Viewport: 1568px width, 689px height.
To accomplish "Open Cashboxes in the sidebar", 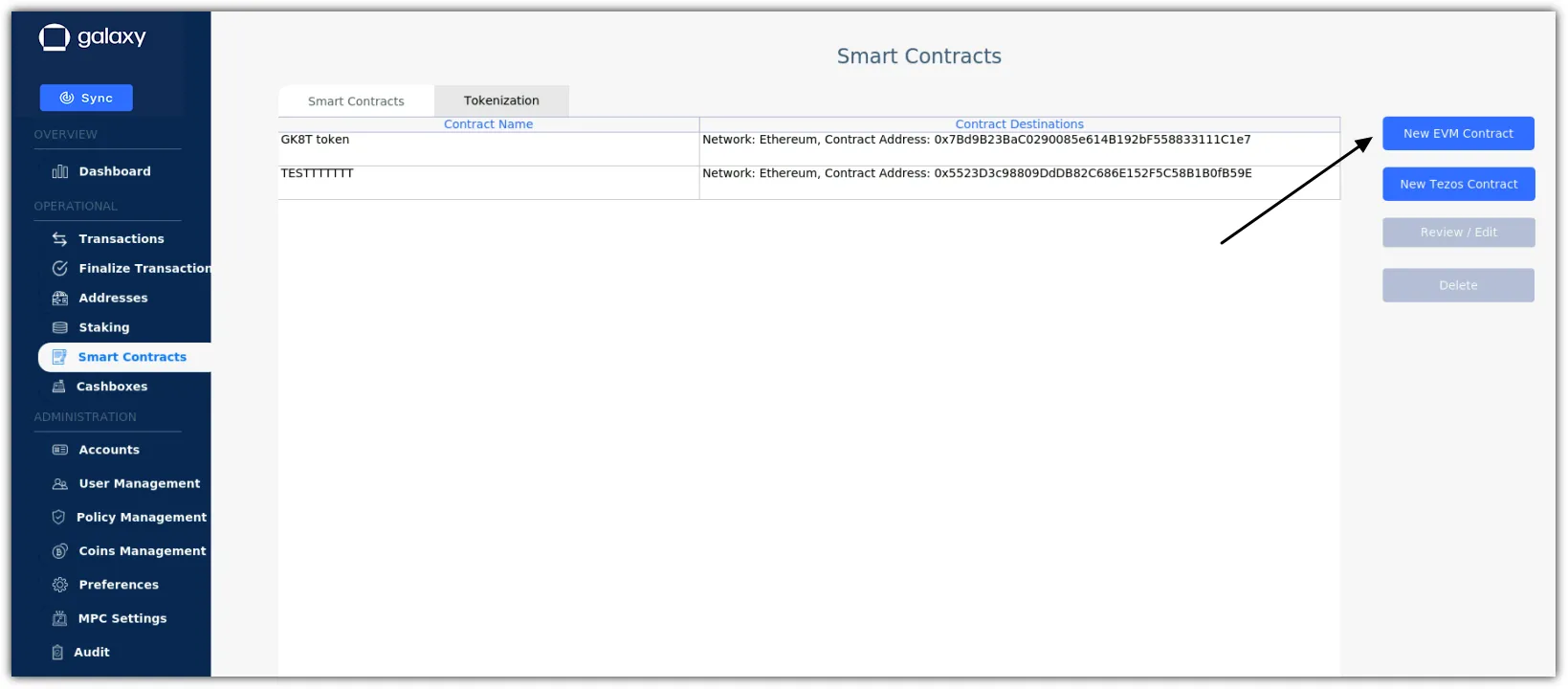I will pos(112,387).
